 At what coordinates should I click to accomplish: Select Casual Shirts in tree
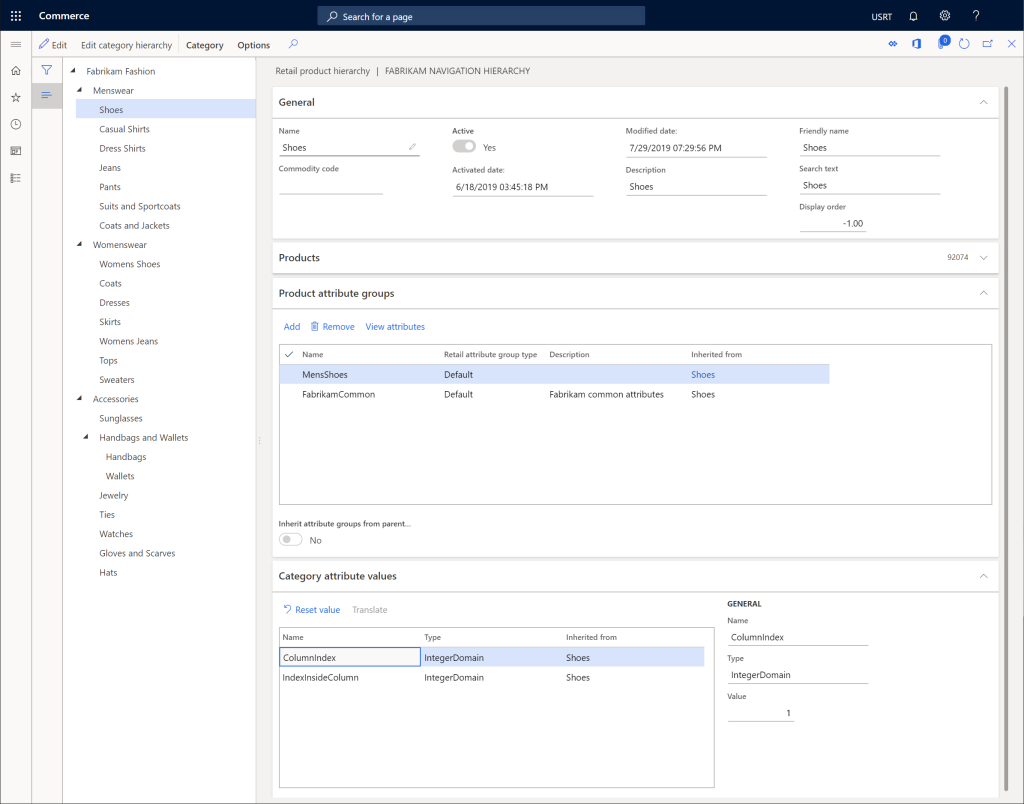point(124,129)
